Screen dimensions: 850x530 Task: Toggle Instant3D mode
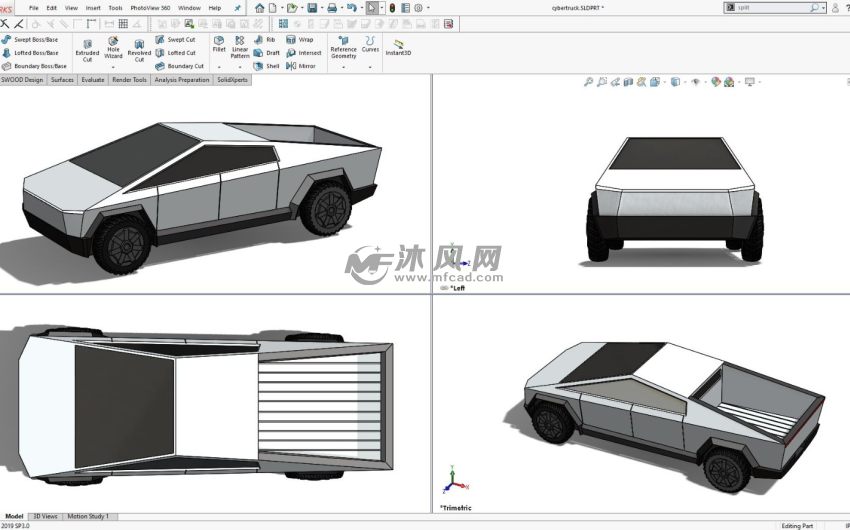coord(398,47)
